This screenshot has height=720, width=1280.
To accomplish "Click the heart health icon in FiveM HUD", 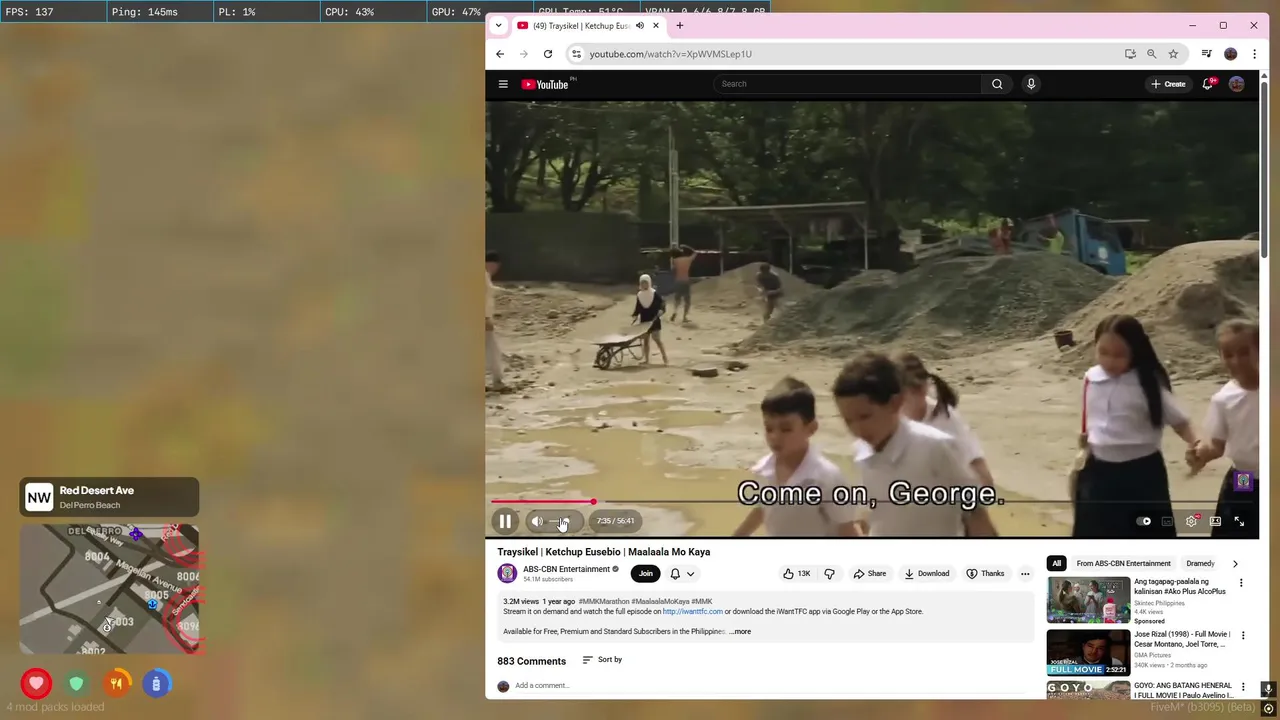I will [x=36, y=684].
